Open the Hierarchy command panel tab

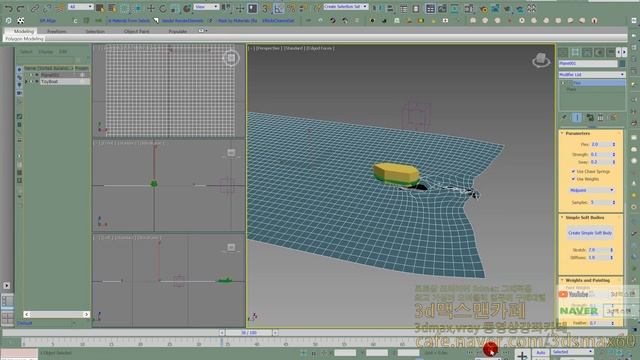click(x=587, y=52)
